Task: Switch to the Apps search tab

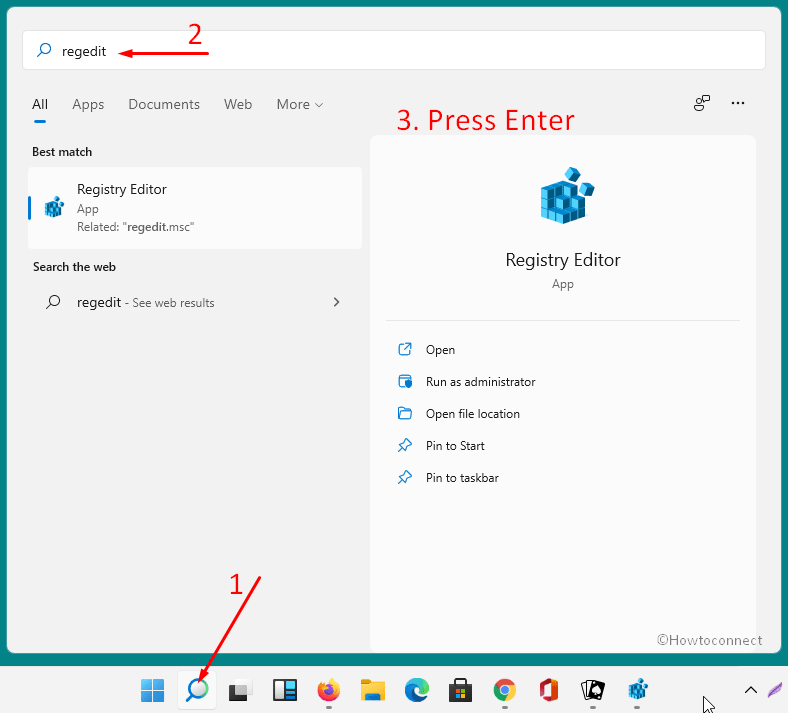Action: [88, 105]
